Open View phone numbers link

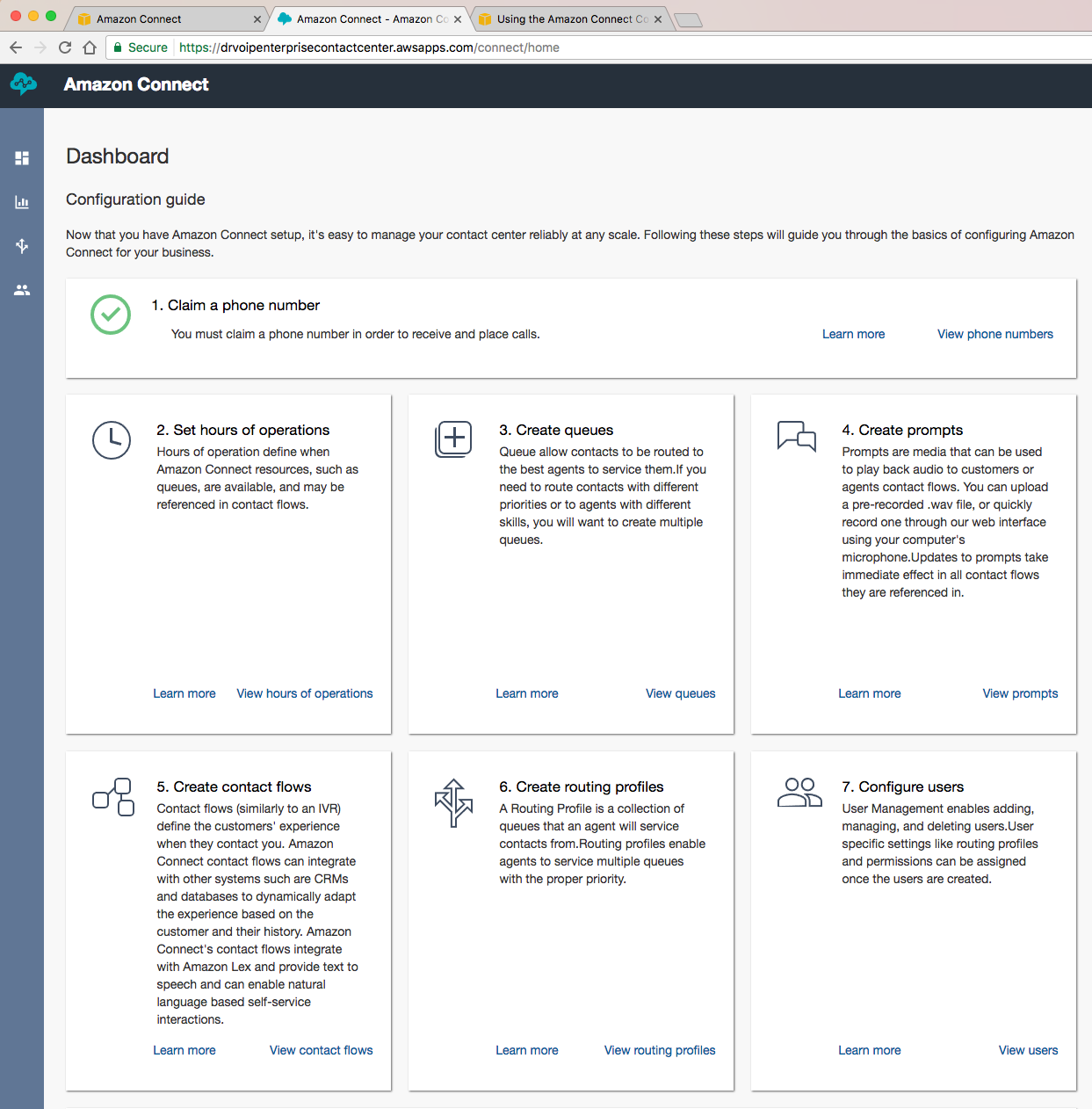994,334
